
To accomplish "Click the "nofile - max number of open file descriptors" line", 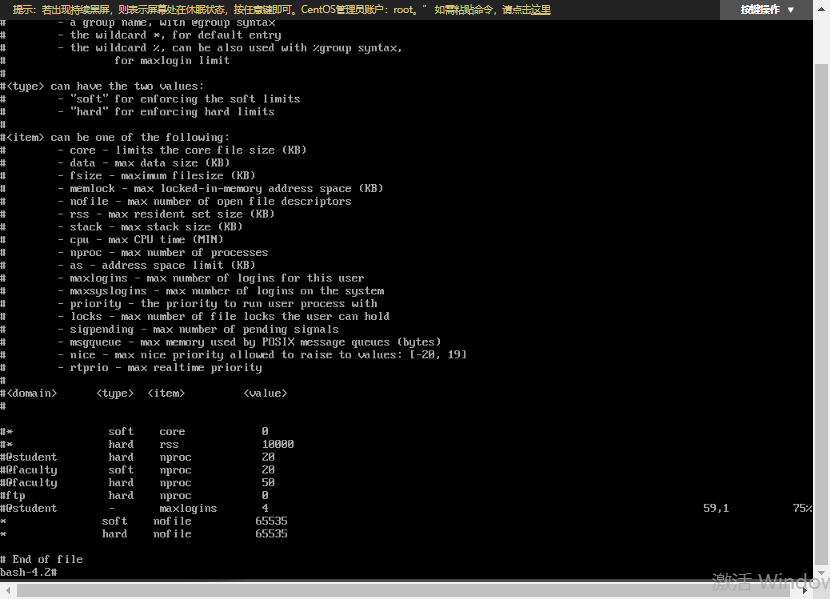I will [210, 201].
